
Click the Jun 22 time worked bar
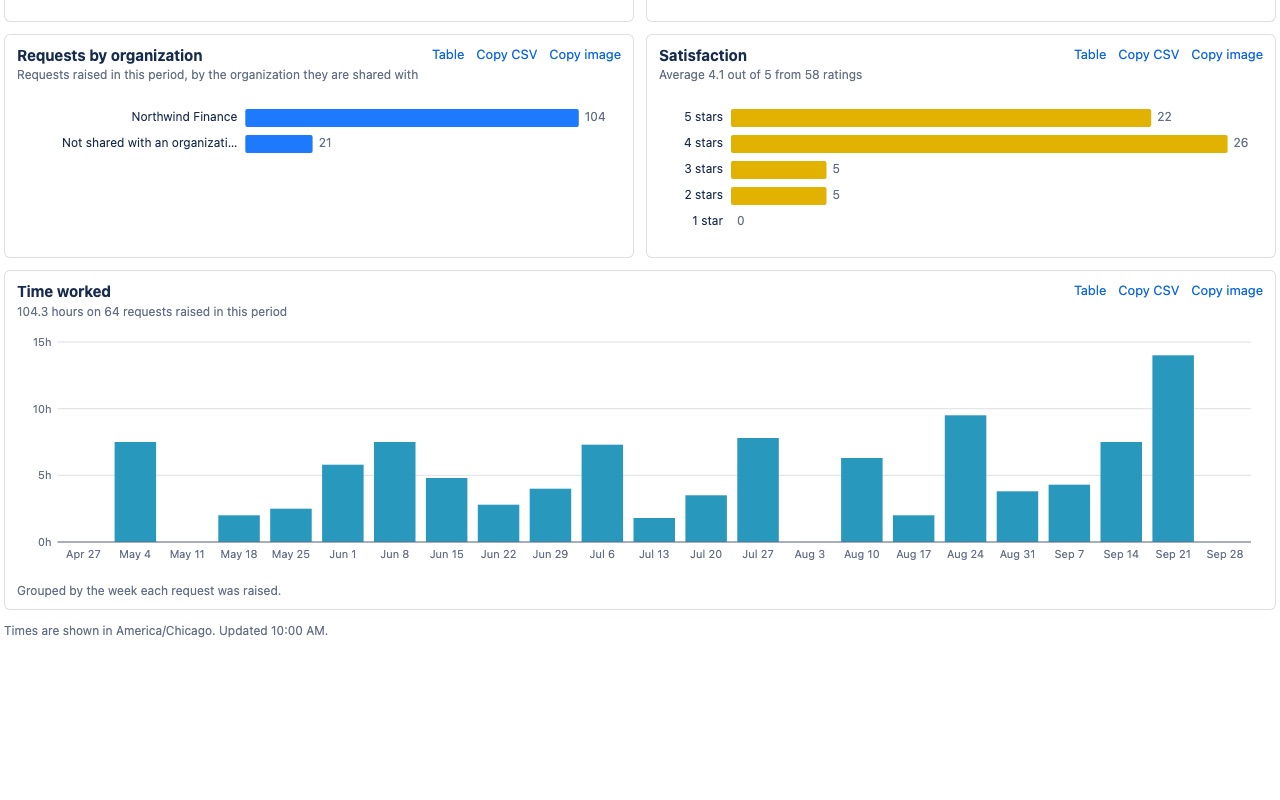coord(499,523)
